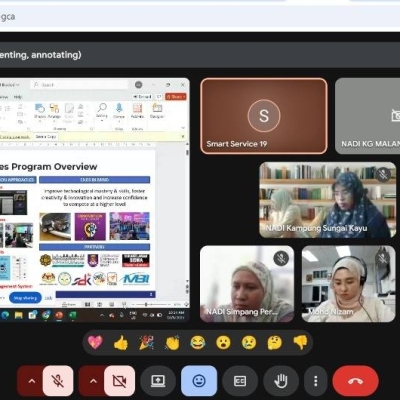Click the present screen icon

[x=158, y=381]
